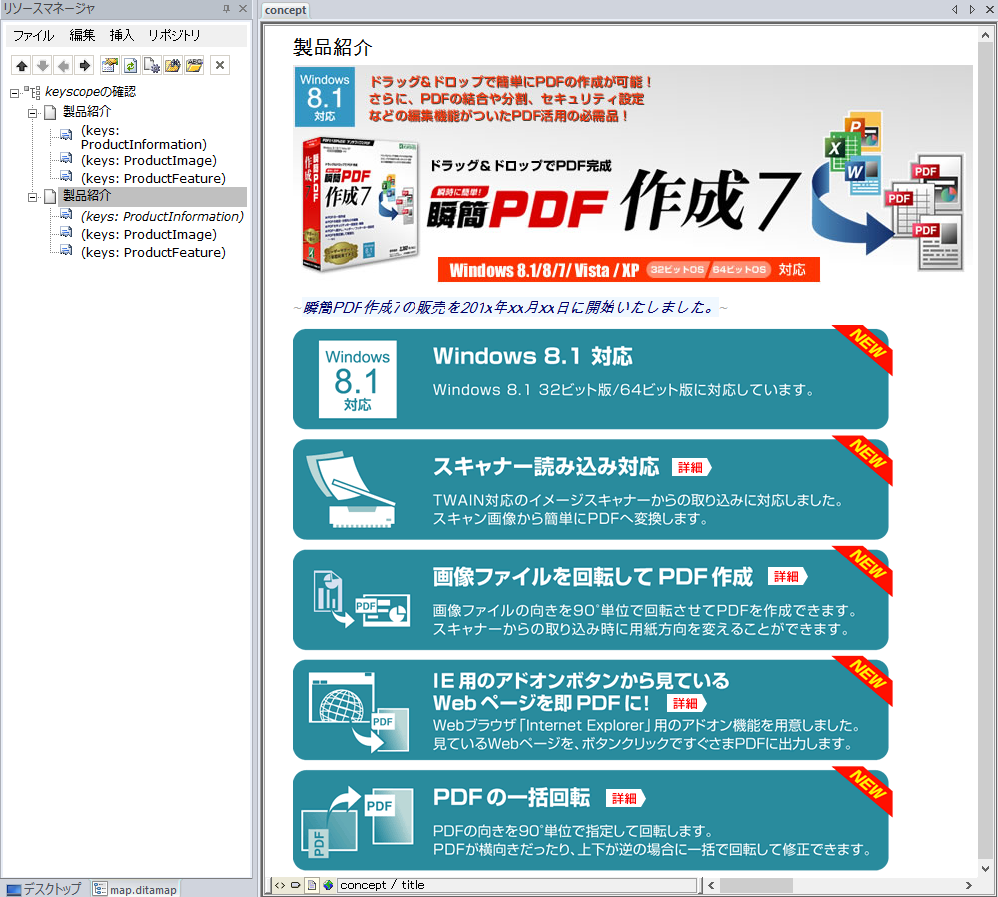Viewport: 998px width, 897px height.
Task: Click the 詳細 button beside 画像ファイルを回転
Action: point(787,577)
